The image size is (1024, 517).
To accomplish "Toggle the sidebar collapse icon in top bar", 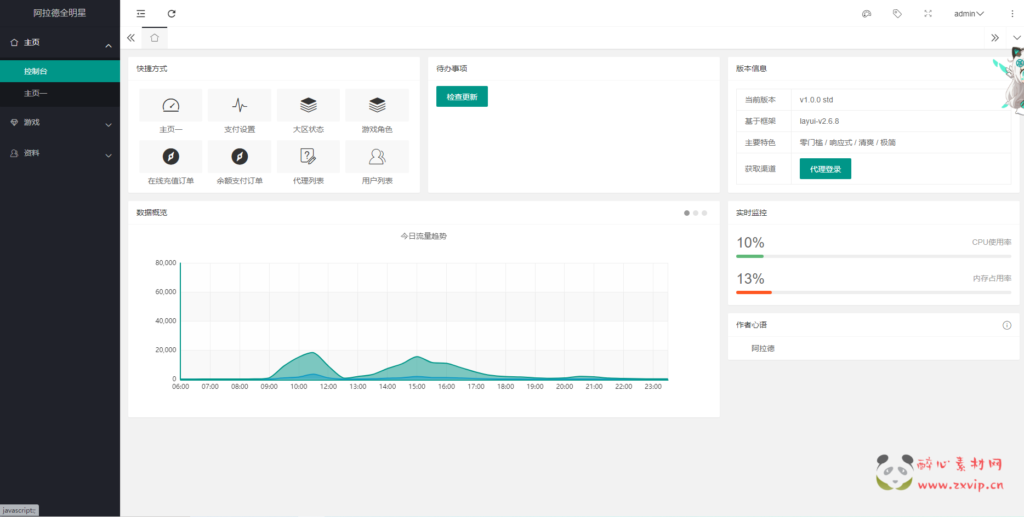I will click(x=141, y=13).
